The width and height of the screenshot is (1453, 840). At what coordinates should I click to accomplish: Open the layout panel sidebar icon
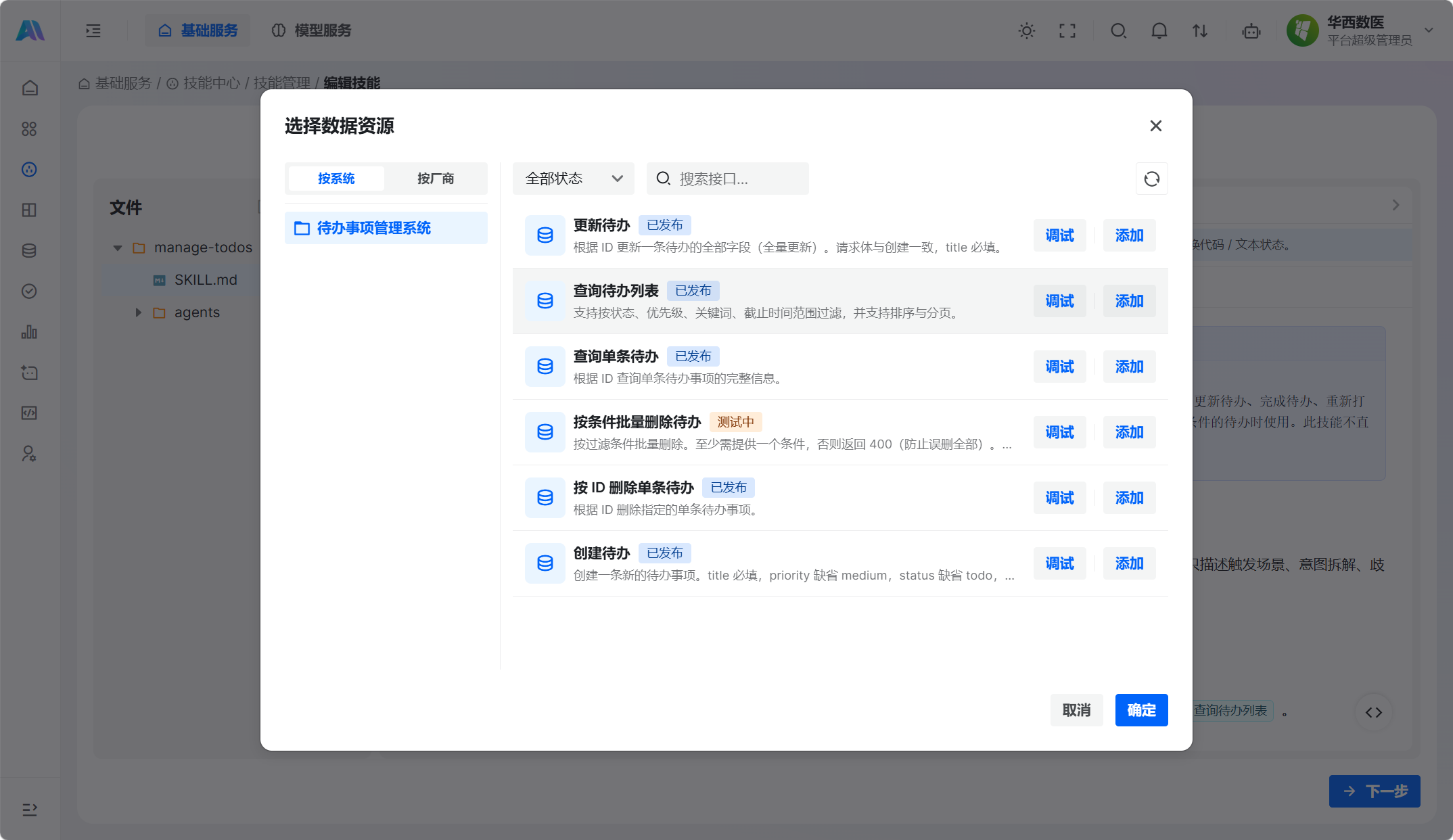point(29,210)
